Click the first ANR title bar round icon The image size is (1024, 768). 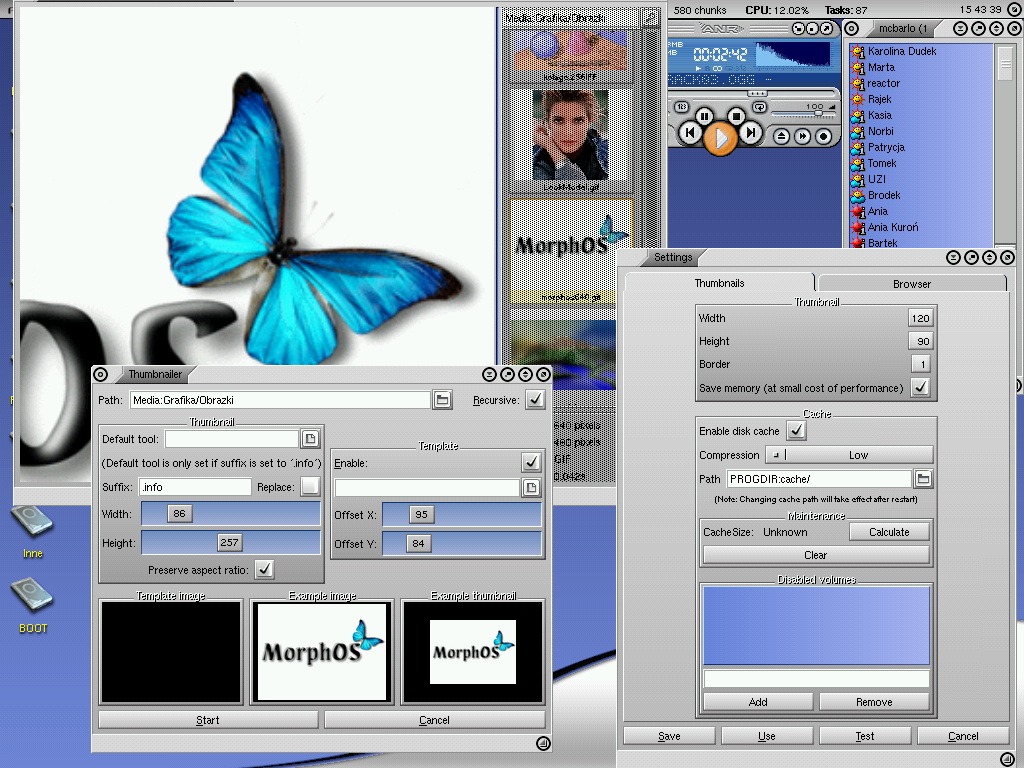[798, 29]
